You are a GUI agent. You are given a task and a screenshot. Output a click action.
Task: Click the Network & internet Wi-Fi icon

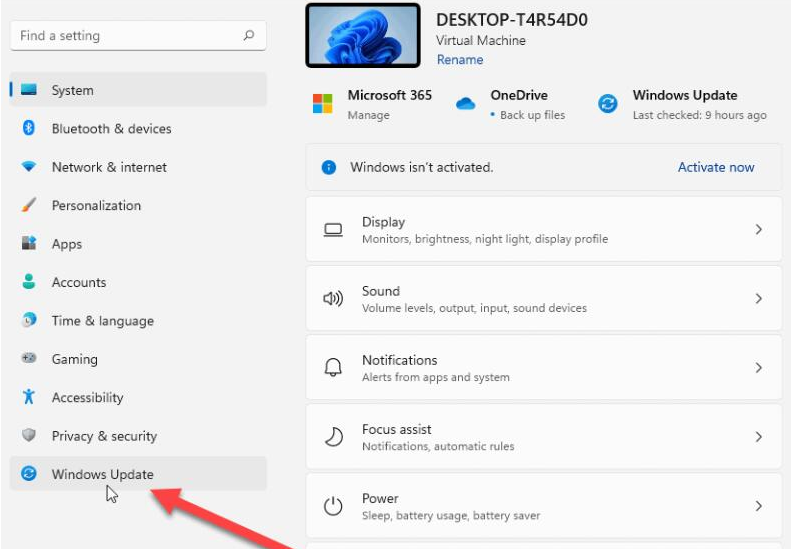pyautogui.click(x=29, y=167)
